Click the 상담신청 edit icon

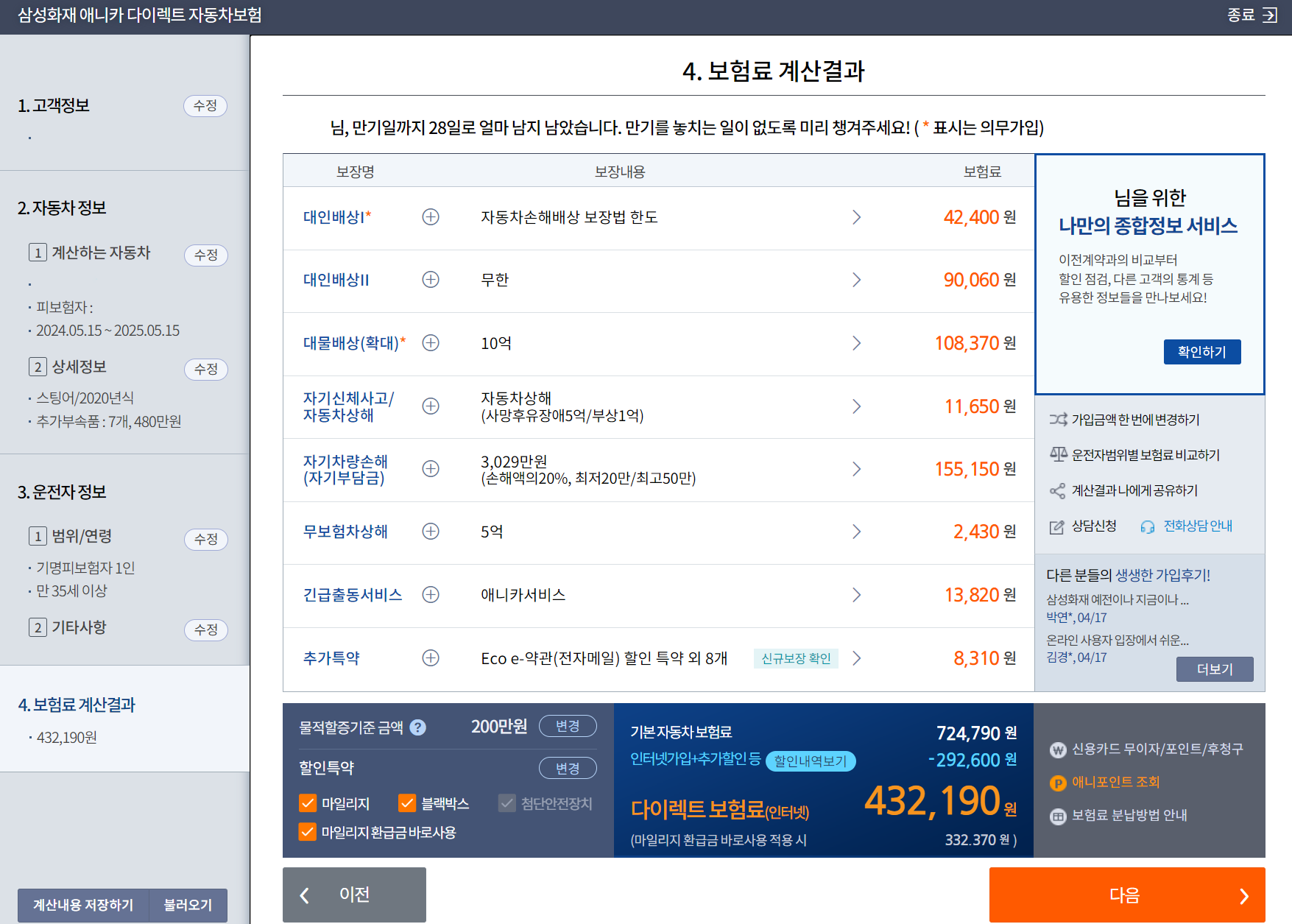coord(1057,526)
